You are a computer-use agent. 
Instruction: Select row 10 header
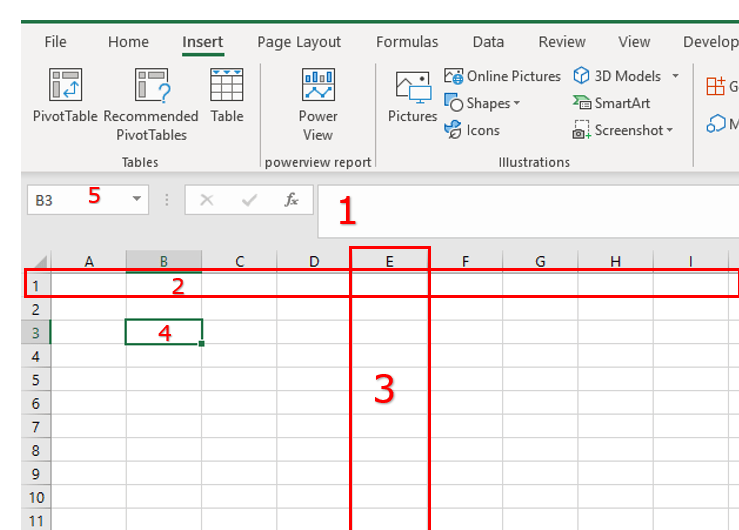tap(36, 497)
